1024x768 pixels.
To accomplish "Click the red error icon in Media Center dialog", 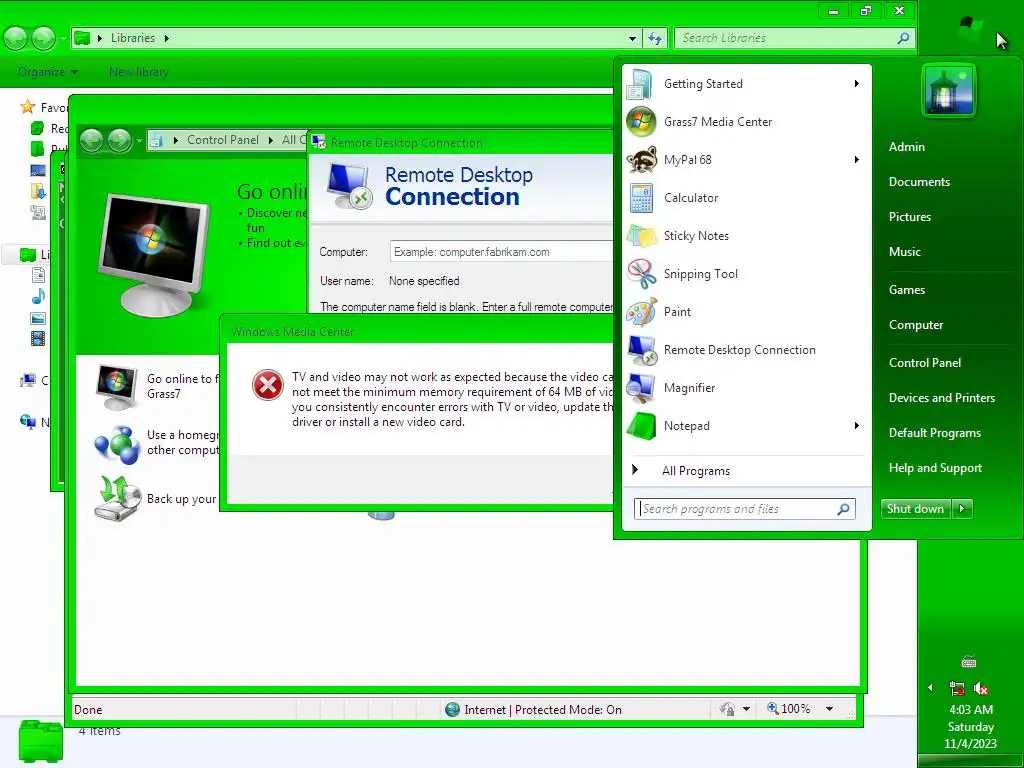I will (268, 385).
